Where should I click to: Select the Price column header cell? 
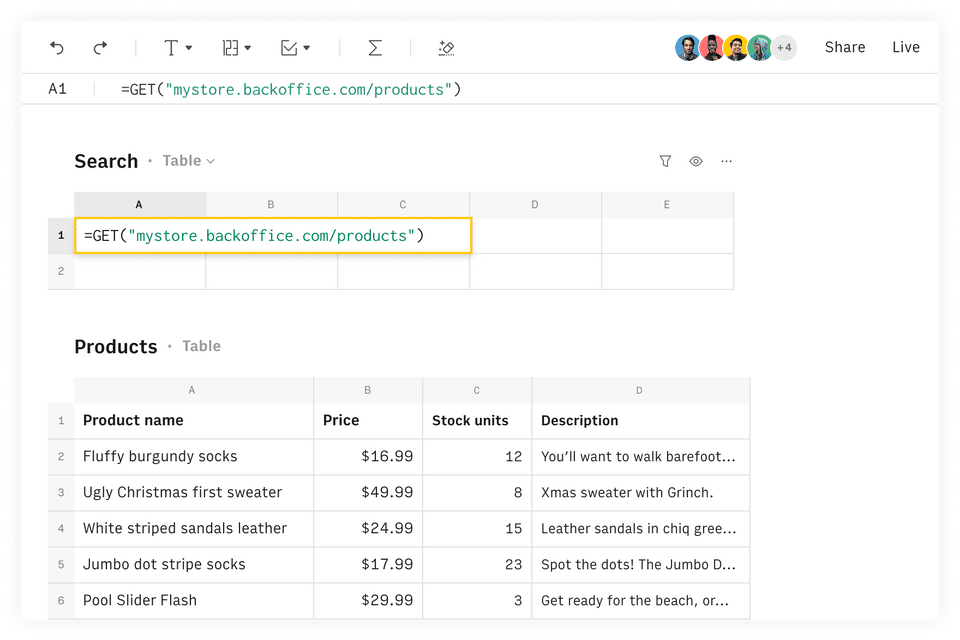(368, 421)
